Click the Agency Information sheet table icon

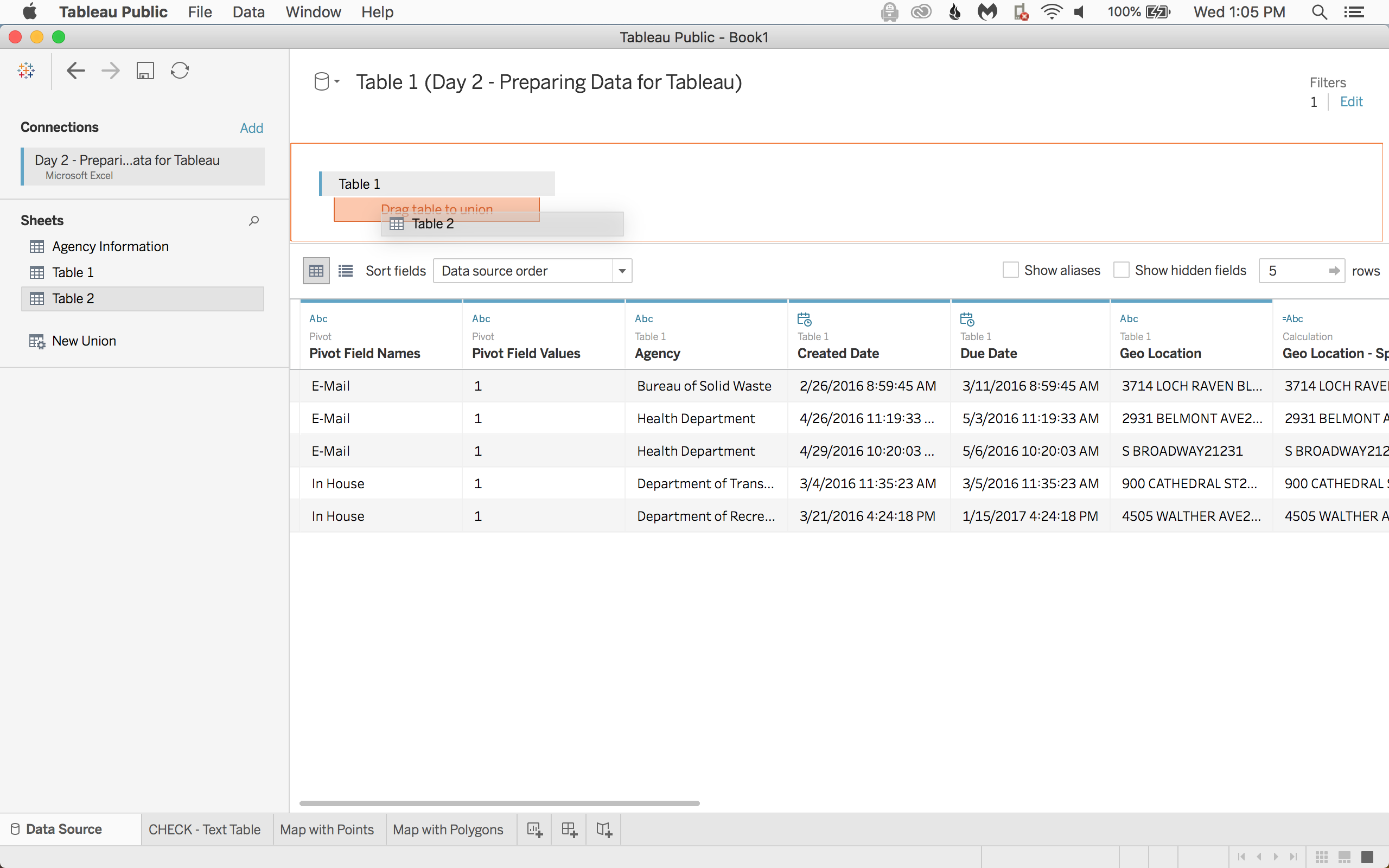point(37,246)
